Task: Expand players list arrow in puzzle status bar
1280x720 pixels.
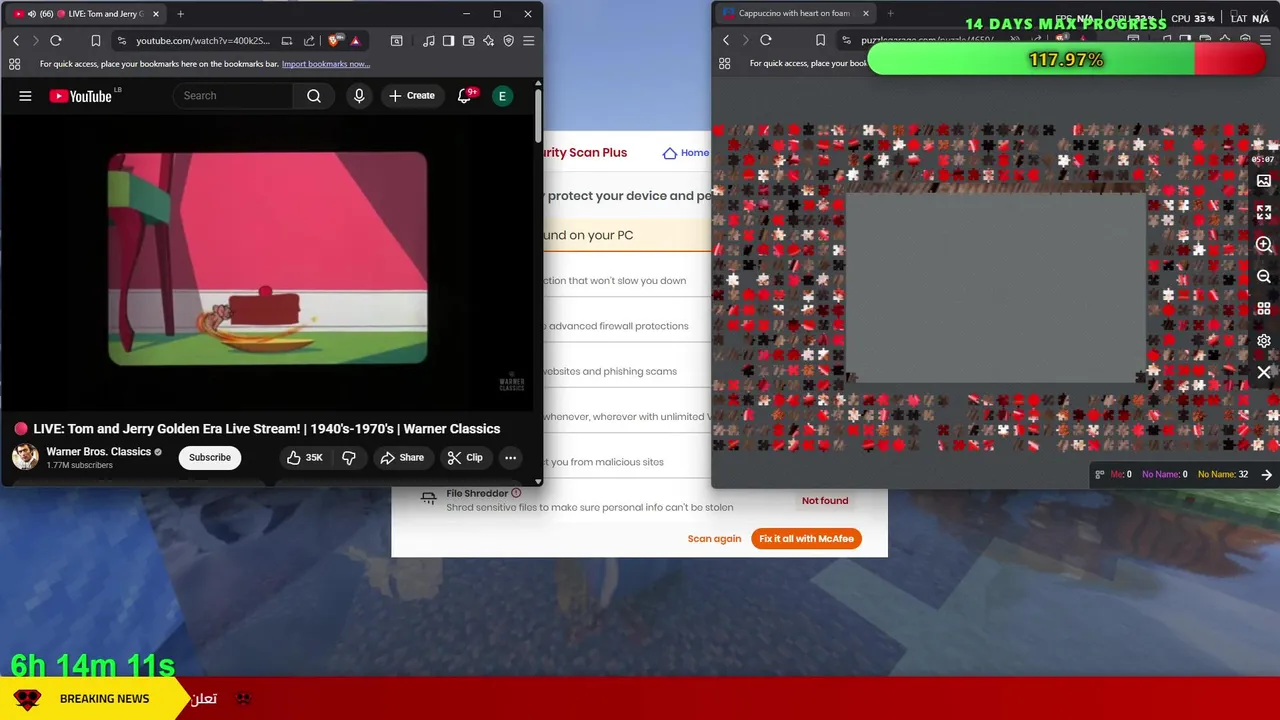Action: coord(1267,475)
